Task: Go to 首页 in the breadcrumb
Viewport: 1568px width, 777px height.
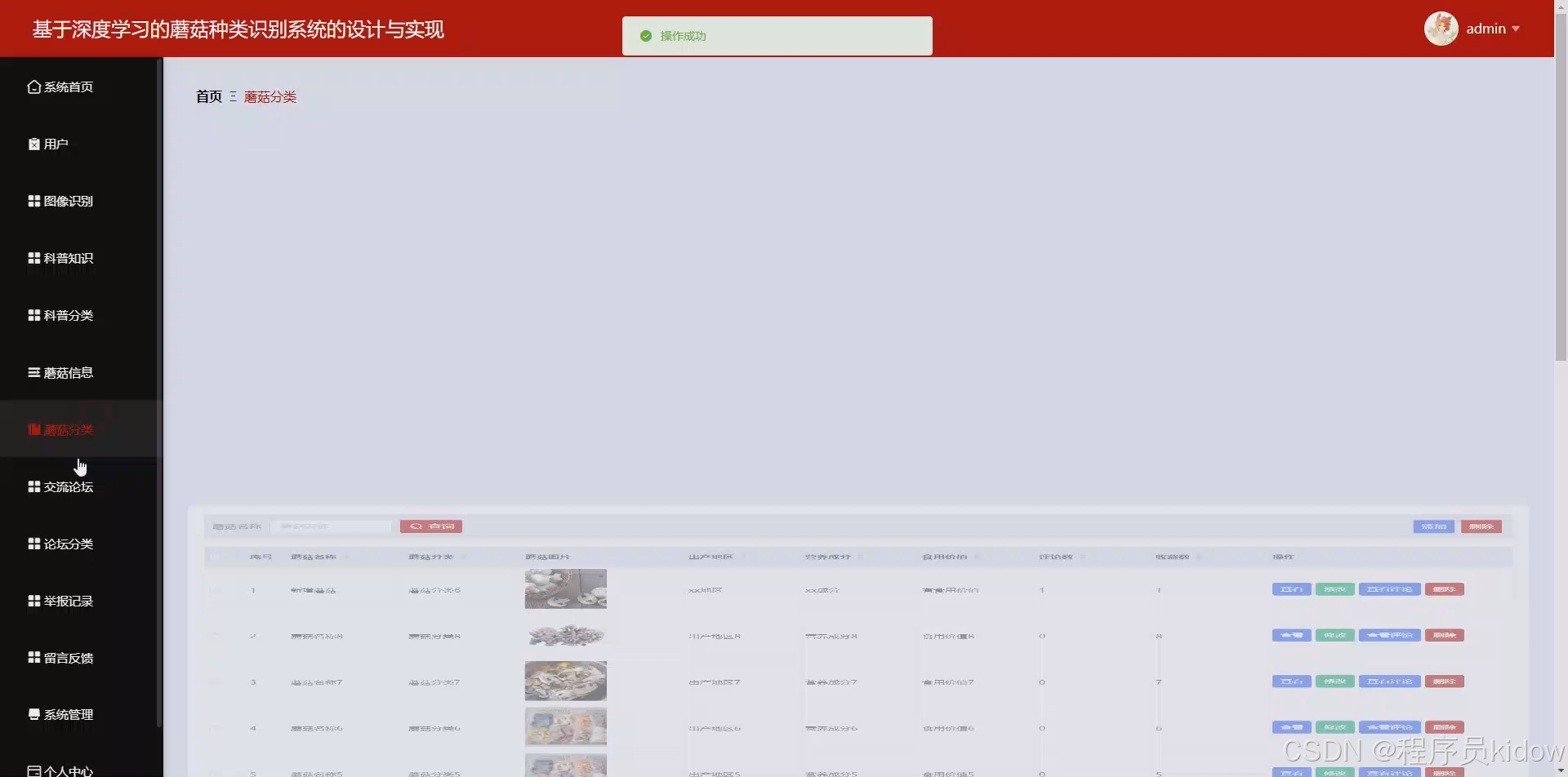Action: [x=209, y=96]
